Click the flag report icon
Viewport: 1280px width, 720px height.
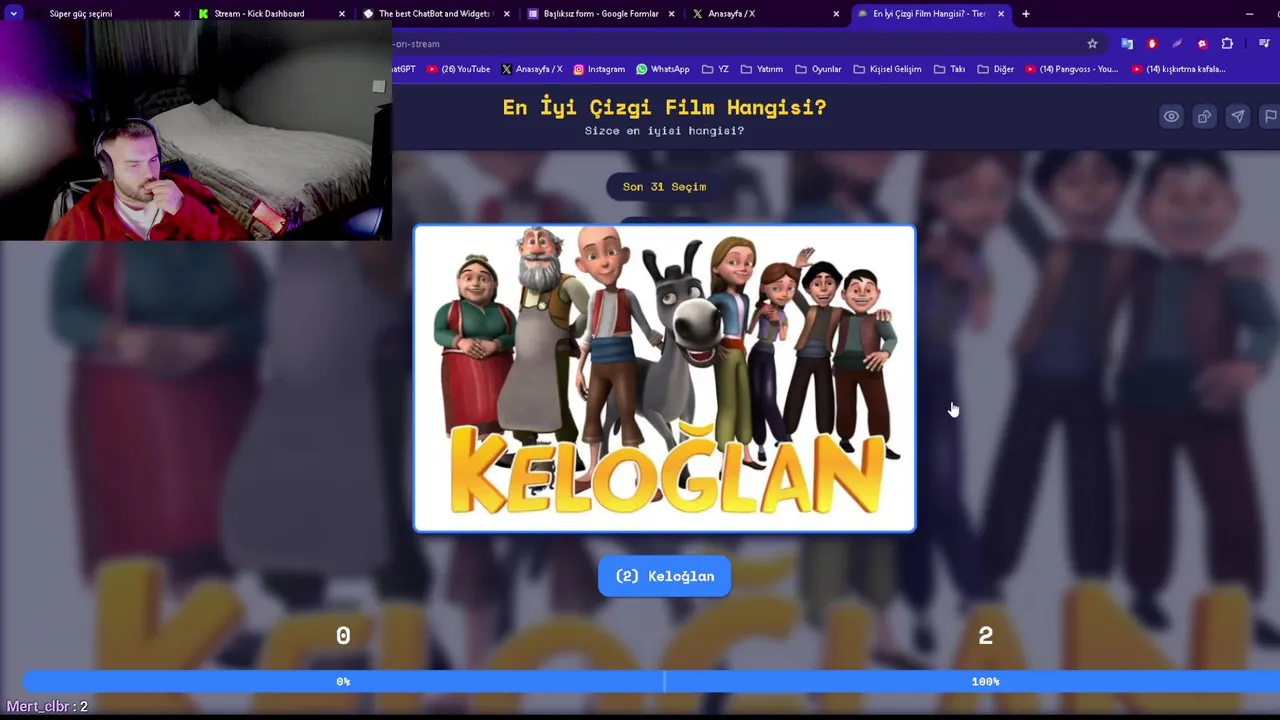[1270, 116]
